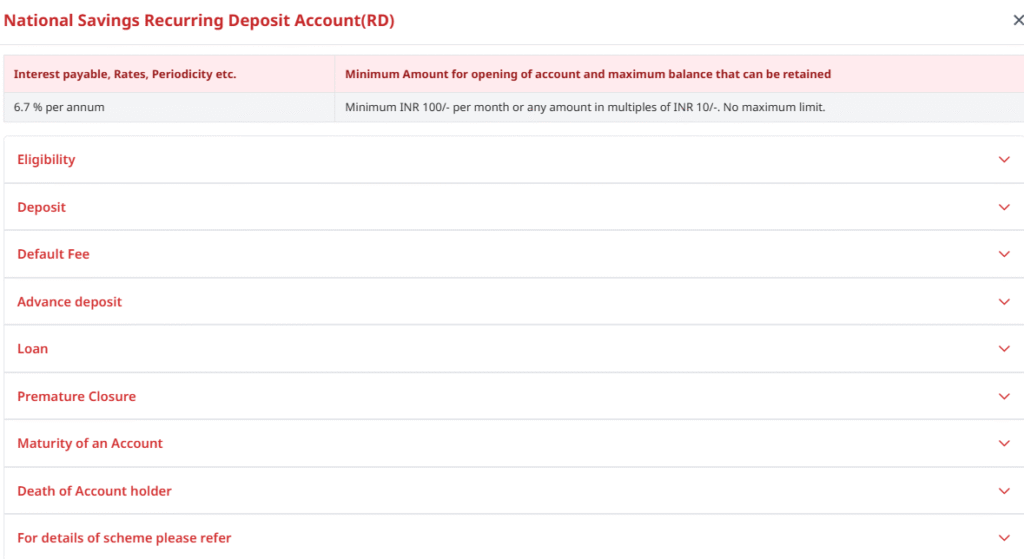
Task: Open the Deposit accordion heading
Action: coord(41,207)
